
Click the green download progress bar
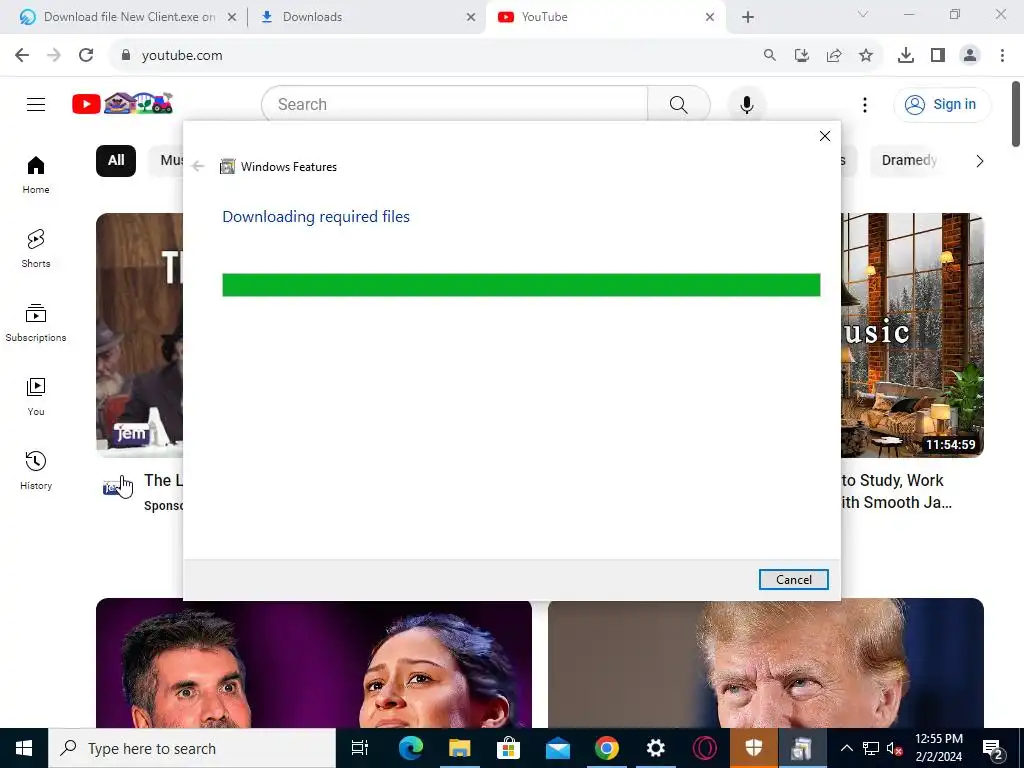(521, 285)
